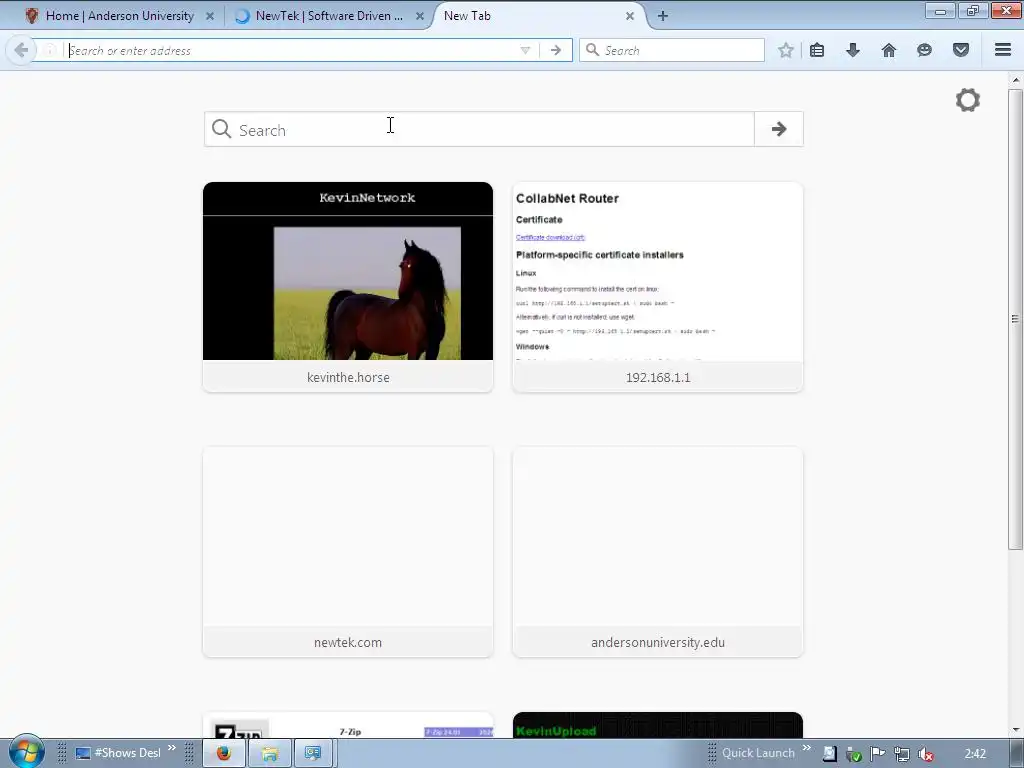Screen dimensions: 1024x768
Task: Click the Quick Launch toolbar label
Action: point(758,753)
